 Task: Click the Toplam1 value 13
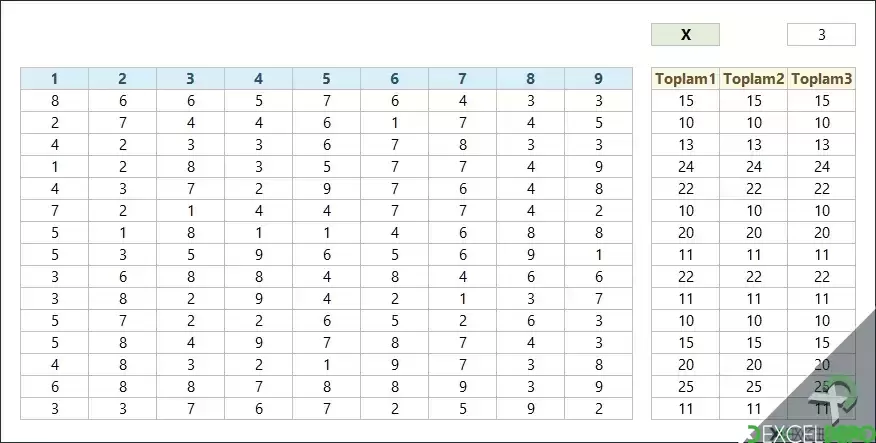coord(685,145)
